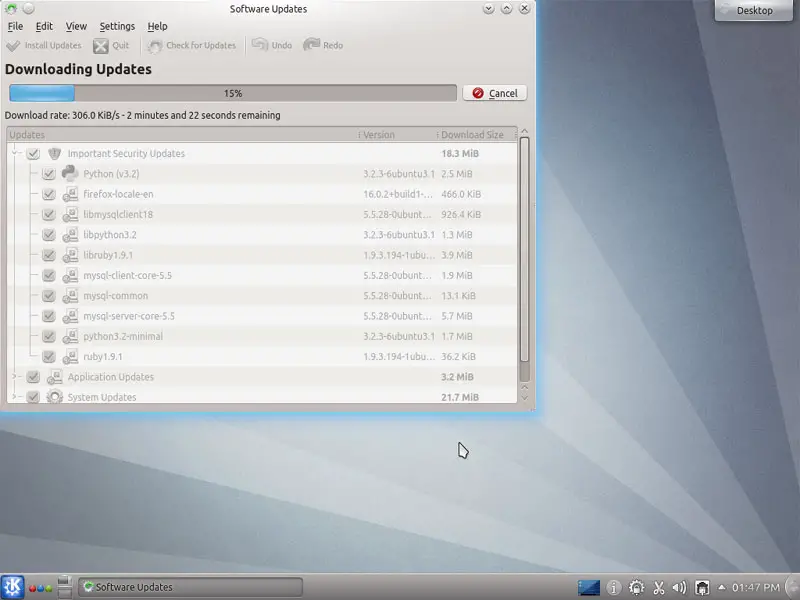This screenshot has width=800, height=600.
Task: Click the Klipper scissors tray icon
Action: point(659,588)
